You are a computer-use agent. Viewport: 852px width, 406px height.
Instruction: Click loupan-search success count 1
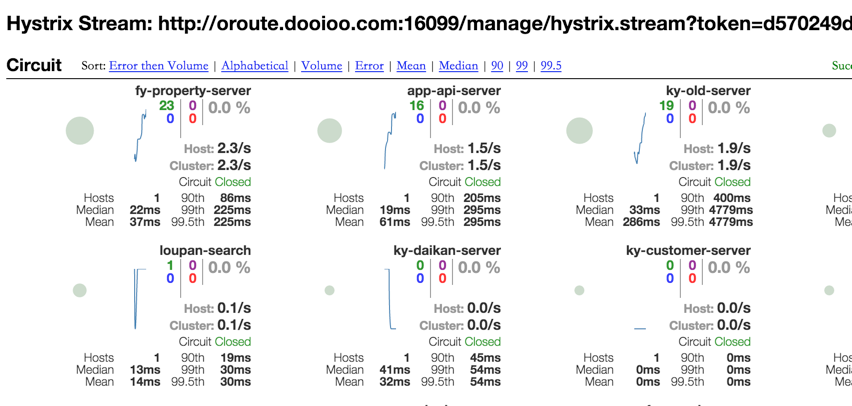[x=170, y=265]
